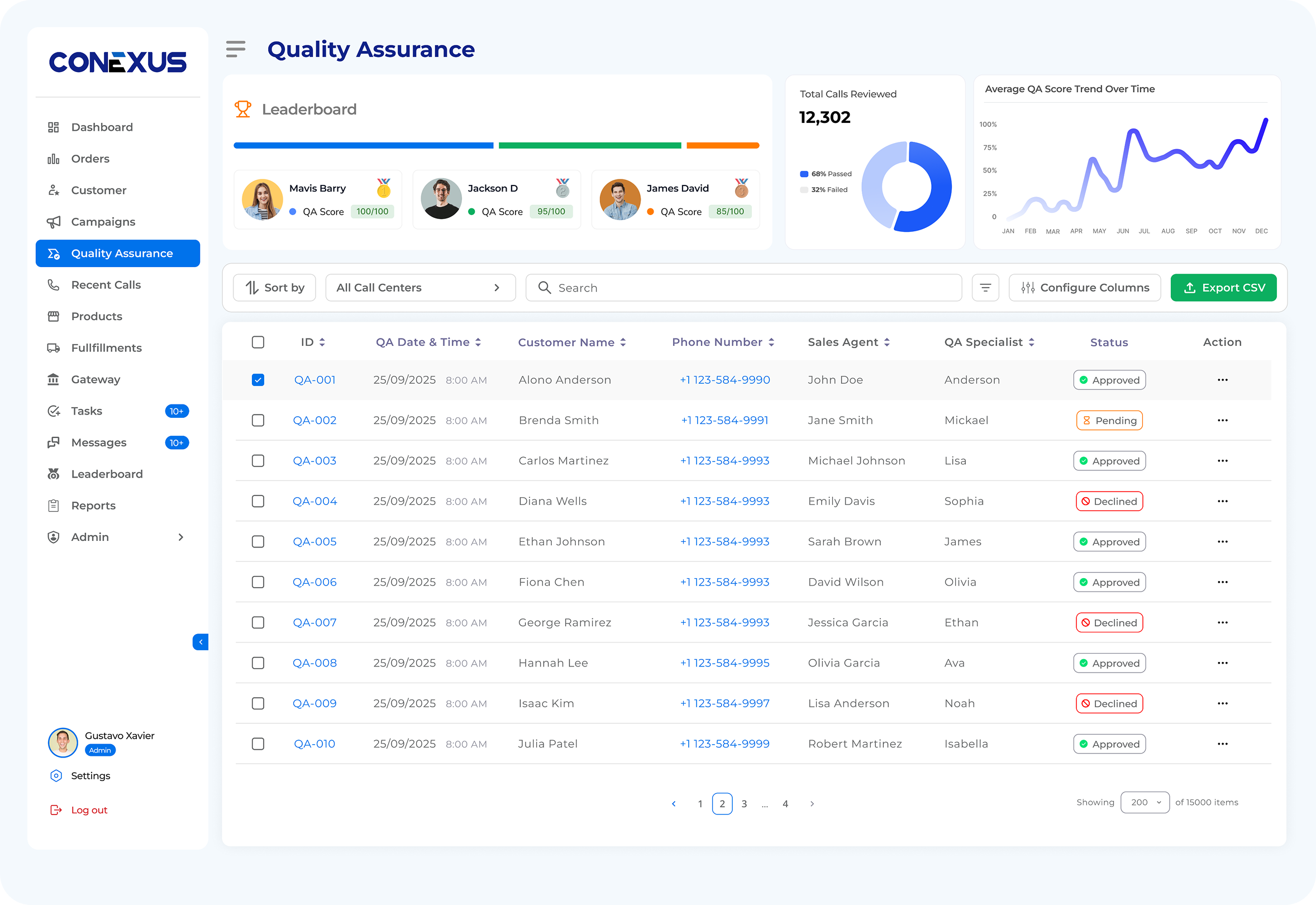The width and height of the screenshot is (1316, 905).
Task: Expand the All Call Centers dropdown
Action: (x=420, y=288)
